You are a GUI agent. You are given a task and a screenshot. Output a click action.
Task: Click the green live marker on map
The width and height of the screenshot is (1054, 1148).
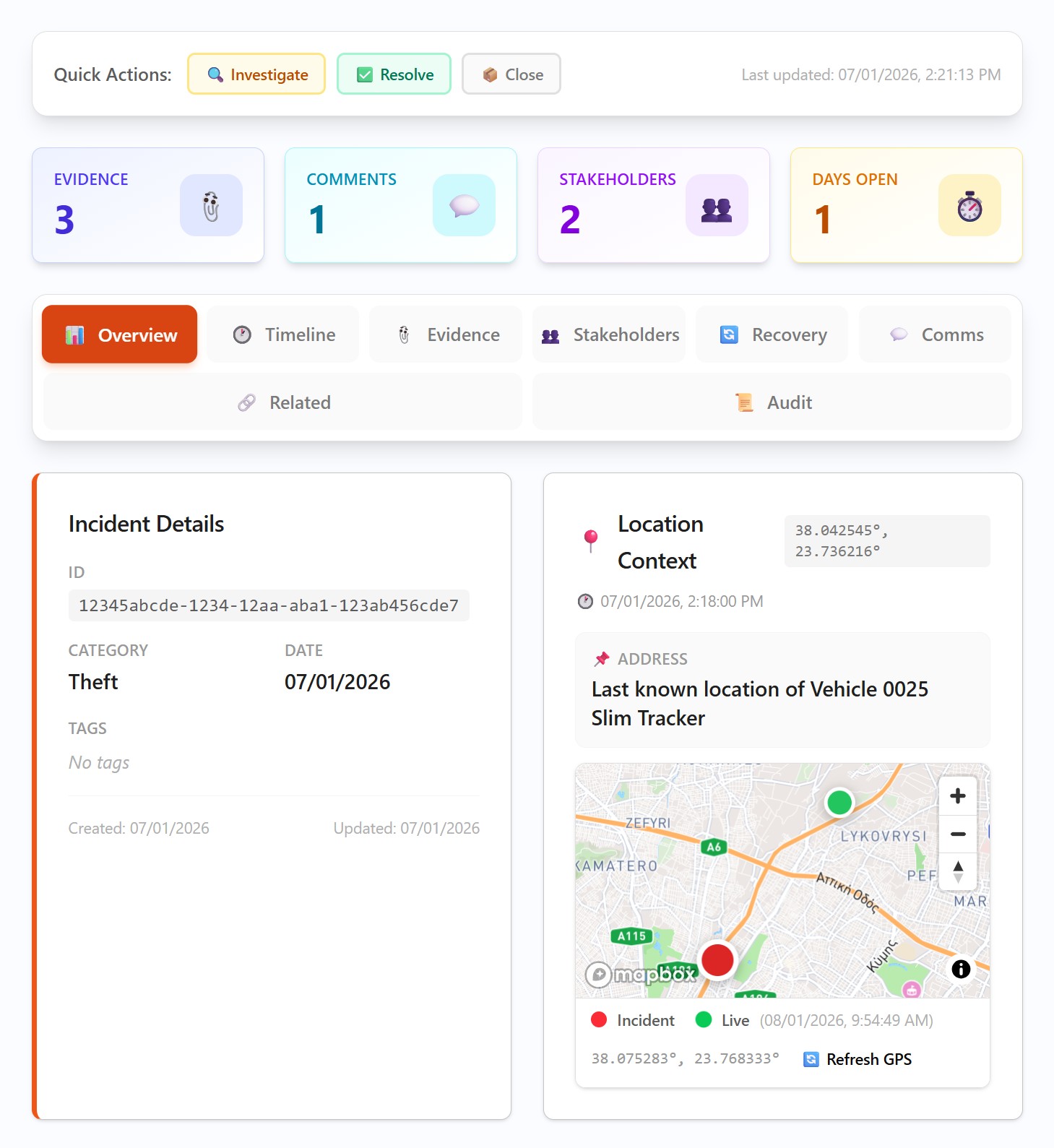(839, 802)
